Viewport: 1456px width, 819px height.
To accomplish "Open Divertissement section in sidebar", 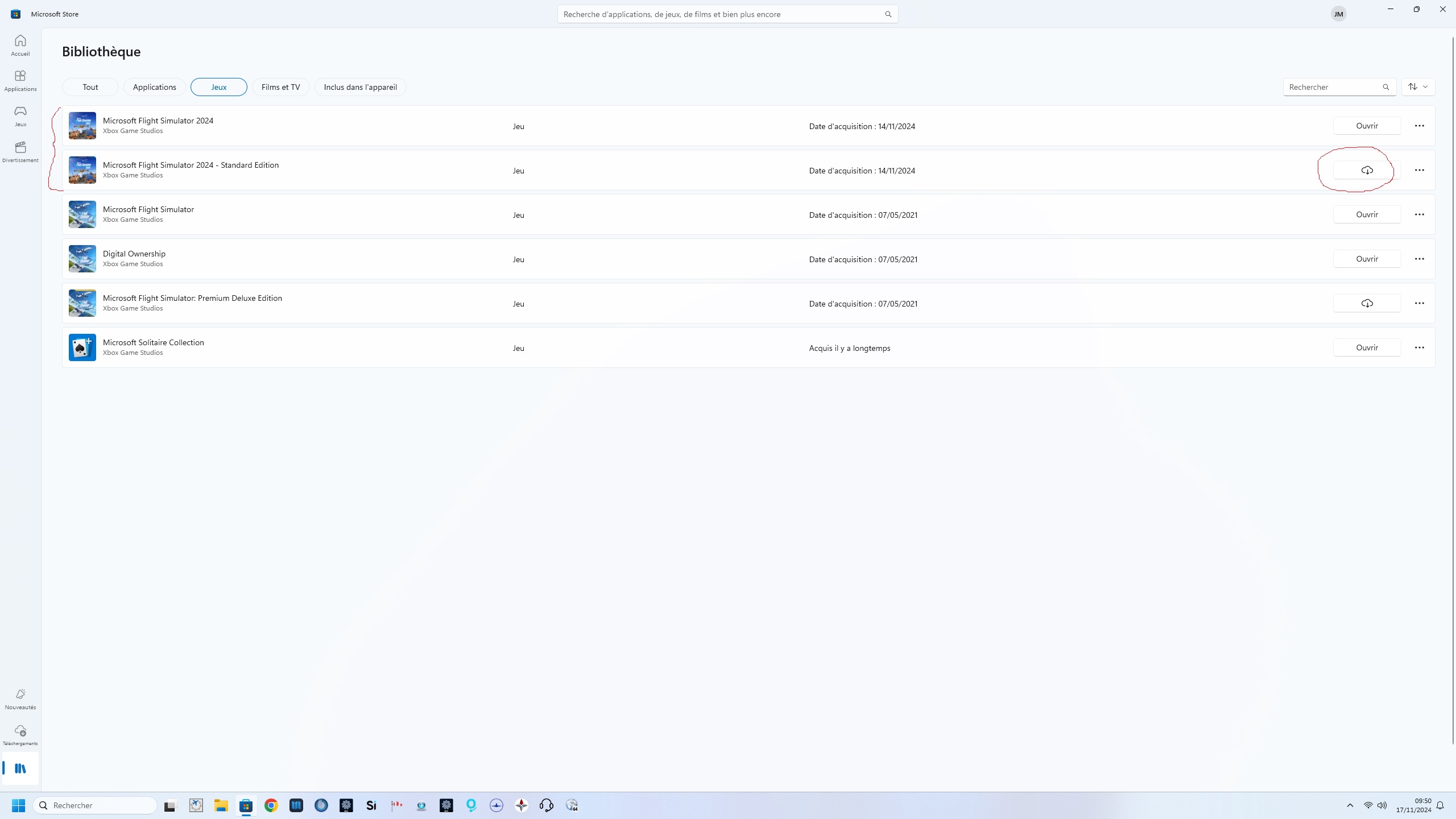I will pos(20,152).
